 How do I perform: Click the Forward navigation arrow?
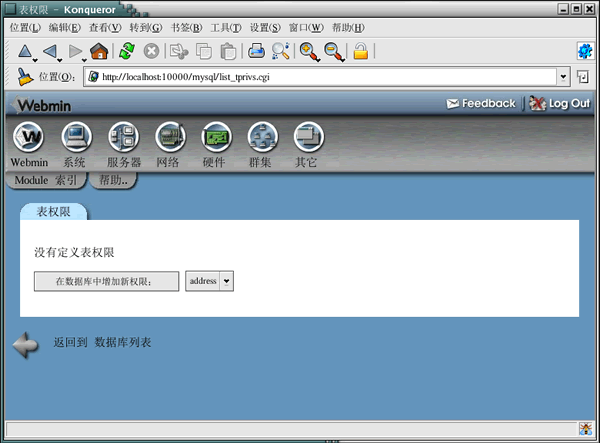coord(75,51)
